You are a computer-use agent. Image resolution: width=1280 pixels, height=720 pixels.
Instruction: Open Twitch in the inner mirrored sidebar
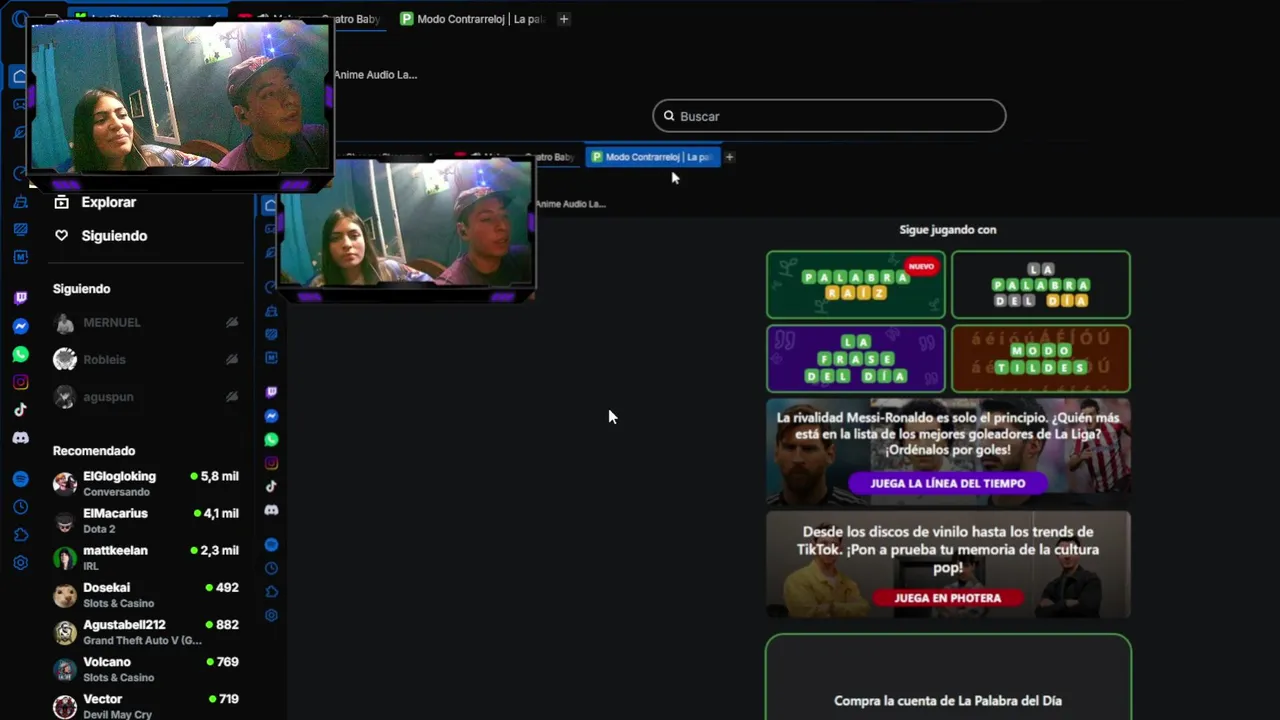pos(271,392)
